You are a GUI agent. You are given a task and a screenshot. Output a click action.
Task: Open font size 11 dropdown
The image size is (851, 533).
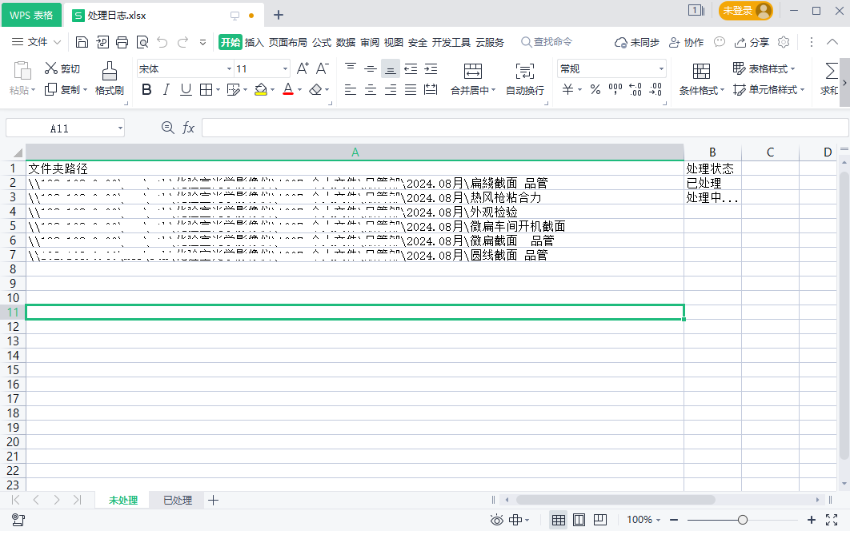tap(285, 68)
